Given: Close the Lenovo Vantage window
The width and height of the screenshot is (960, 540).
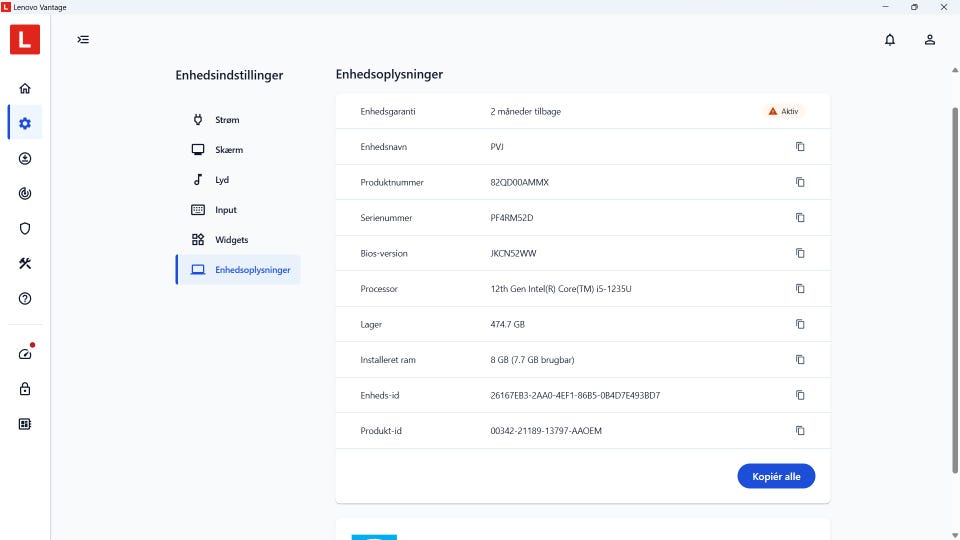Looking at the screenshot, I should pos(943,7).
